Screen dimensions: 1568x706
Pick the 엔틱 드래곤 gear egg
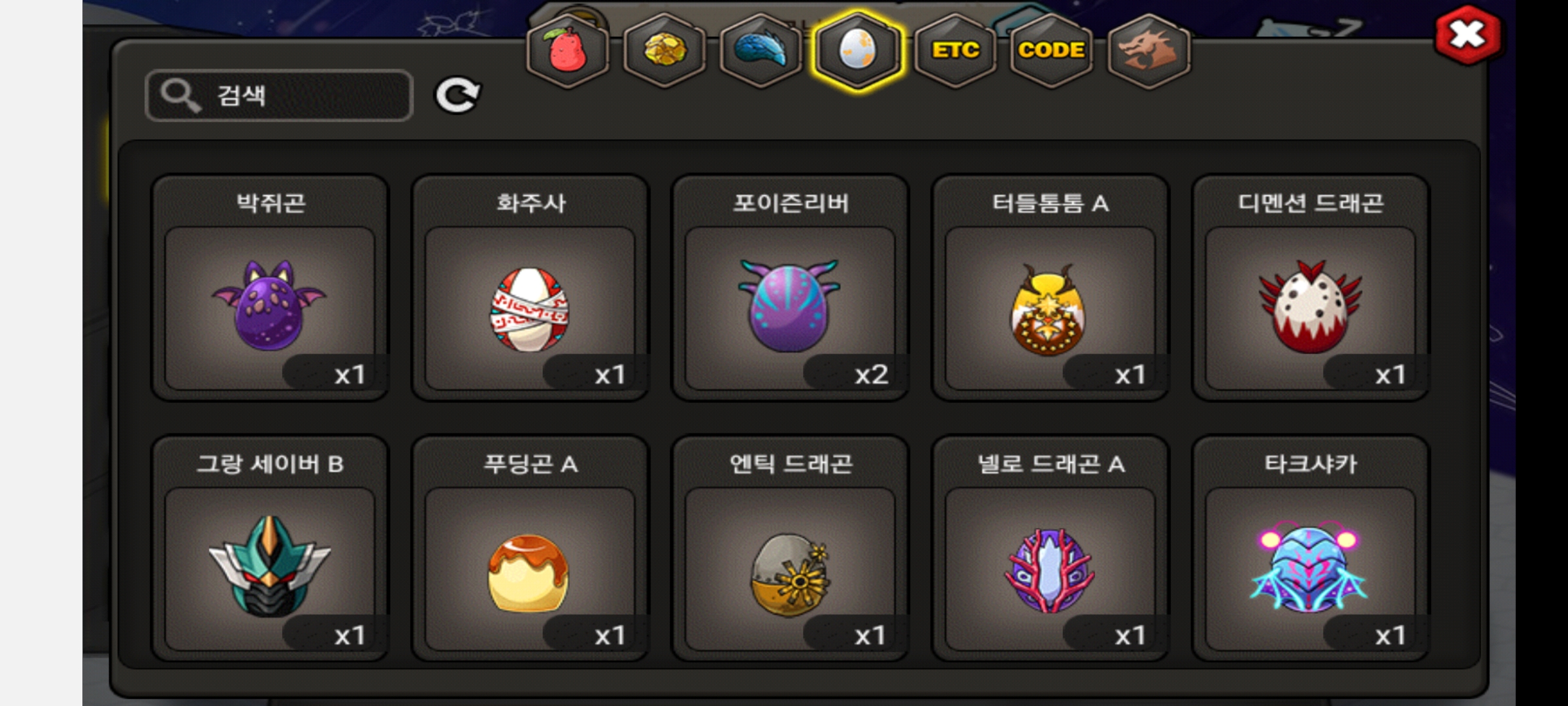click(x=790, y=548)
